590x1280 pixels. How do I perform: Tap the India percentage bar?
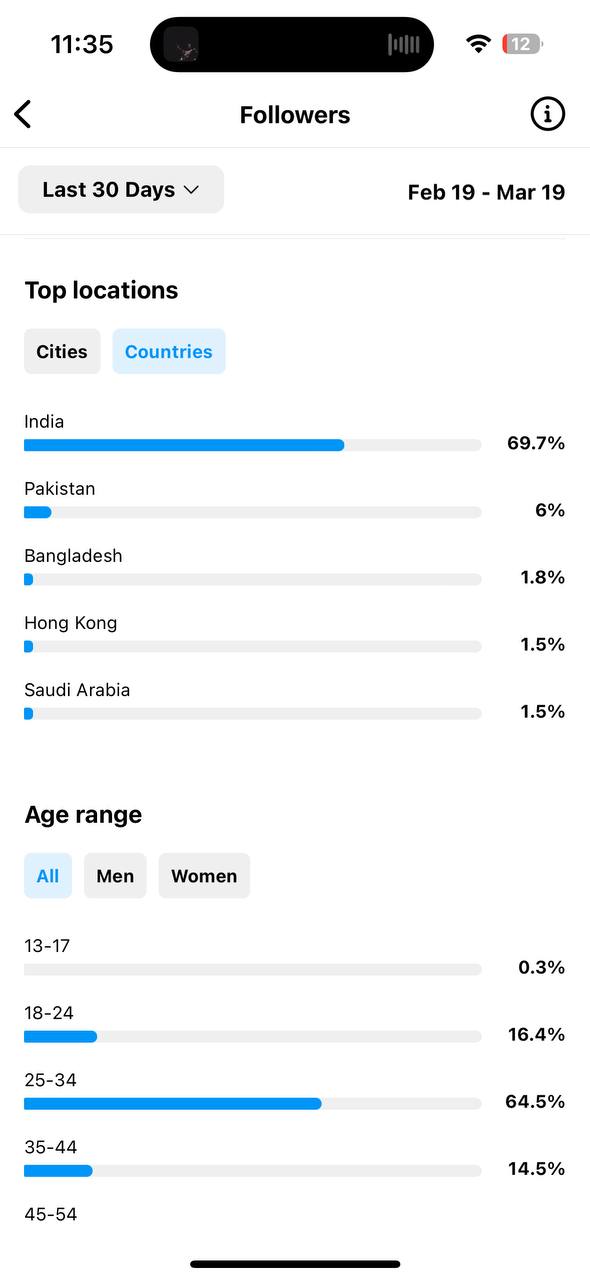(253, 445)
